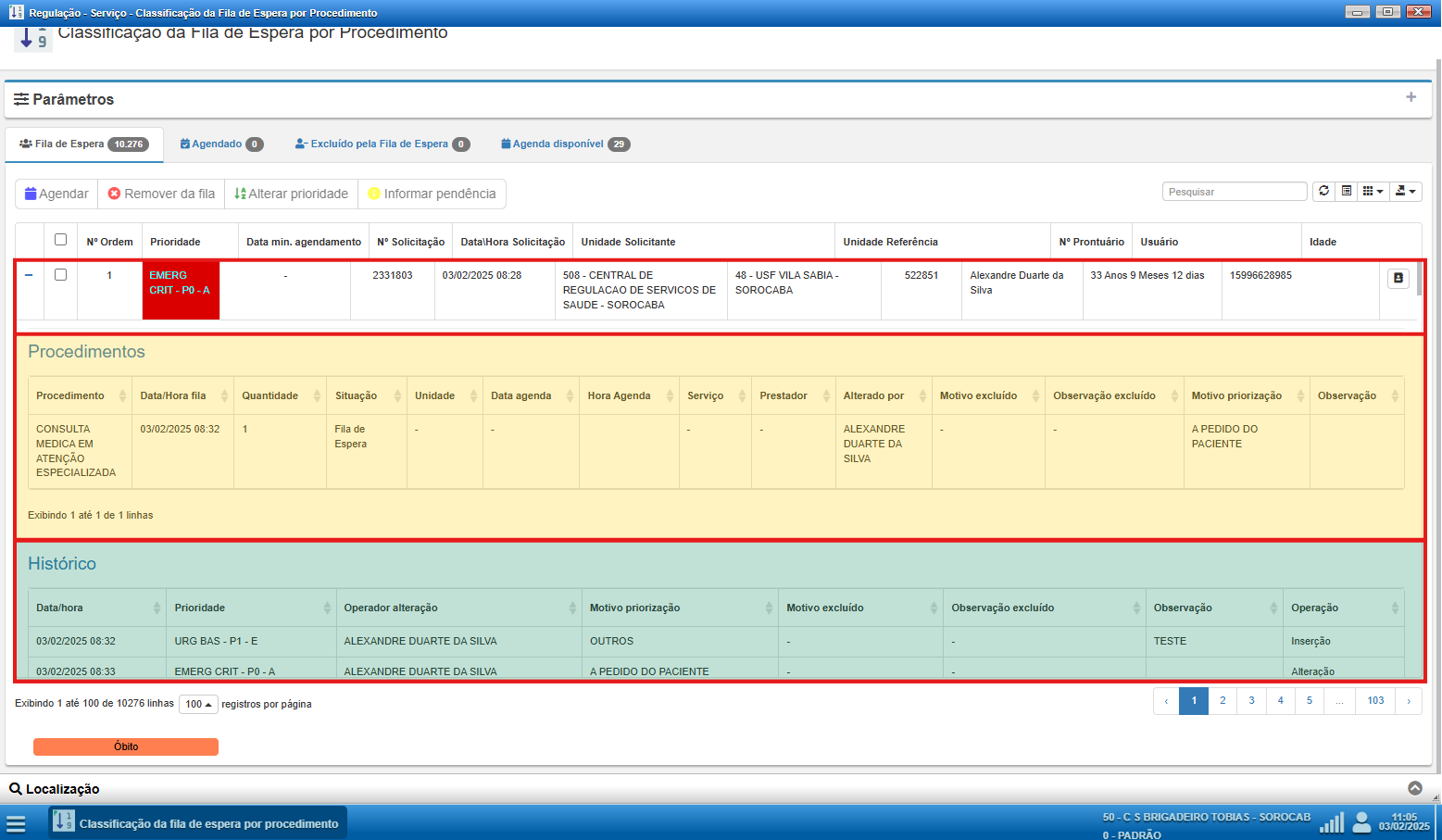Click the Pesquisar search field
Viewport: 1442px width, 840px height.
(x=1234, y=192)
